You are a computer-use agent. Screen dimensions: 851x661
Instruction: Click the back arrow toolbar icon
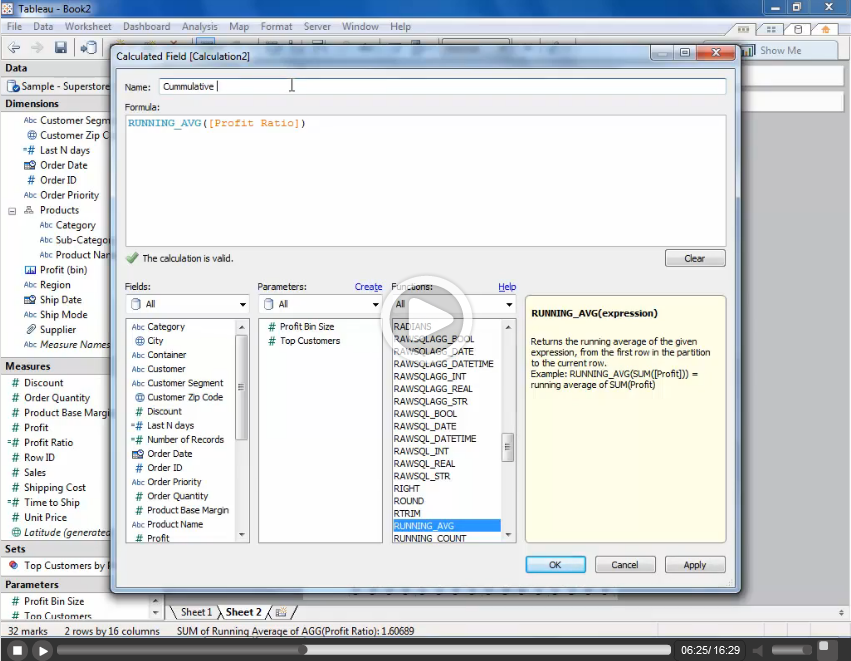[x=14, y=48]
